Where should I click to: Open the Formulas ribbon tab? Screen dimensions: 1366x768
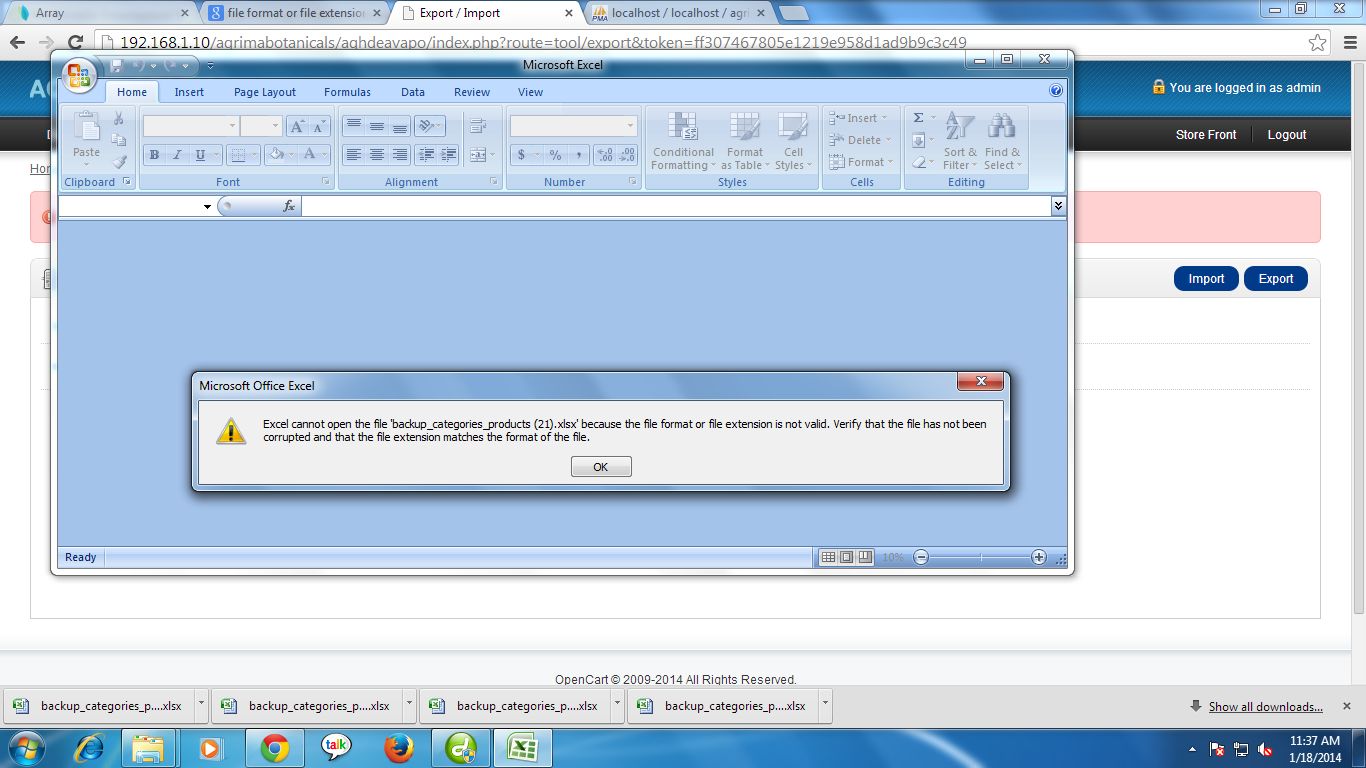(347, 92)
